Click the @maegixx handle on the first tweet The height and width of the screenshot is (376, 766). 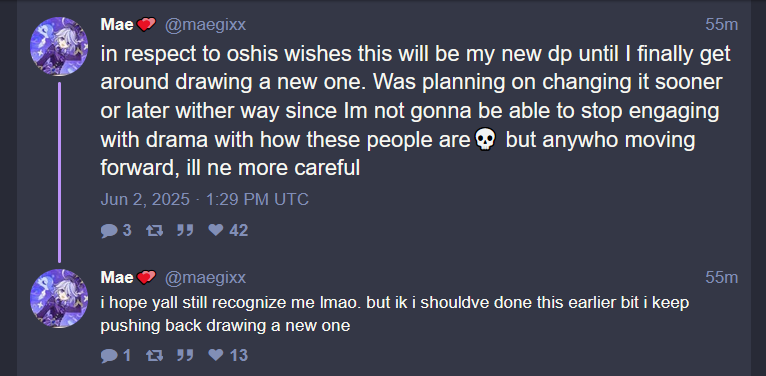[205, 25]
